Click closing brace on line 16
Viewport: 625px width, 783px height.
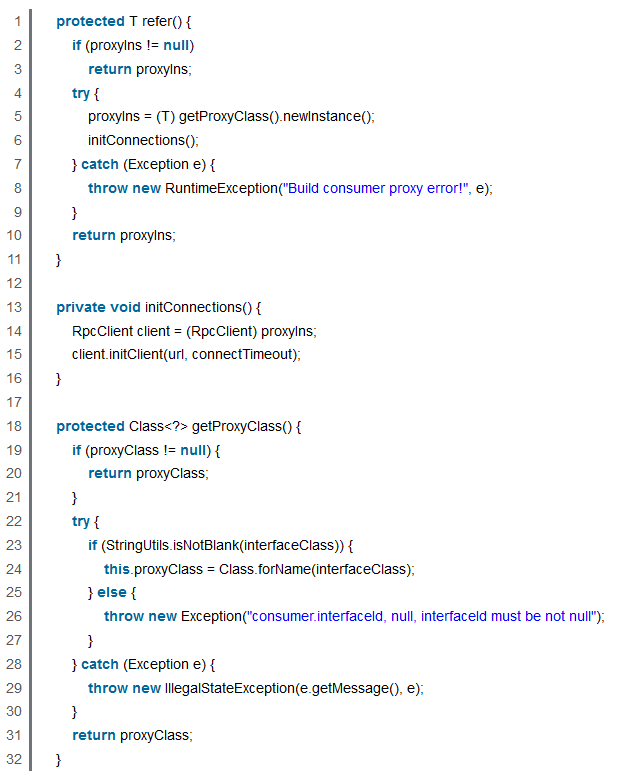click(x=58, y=379)
